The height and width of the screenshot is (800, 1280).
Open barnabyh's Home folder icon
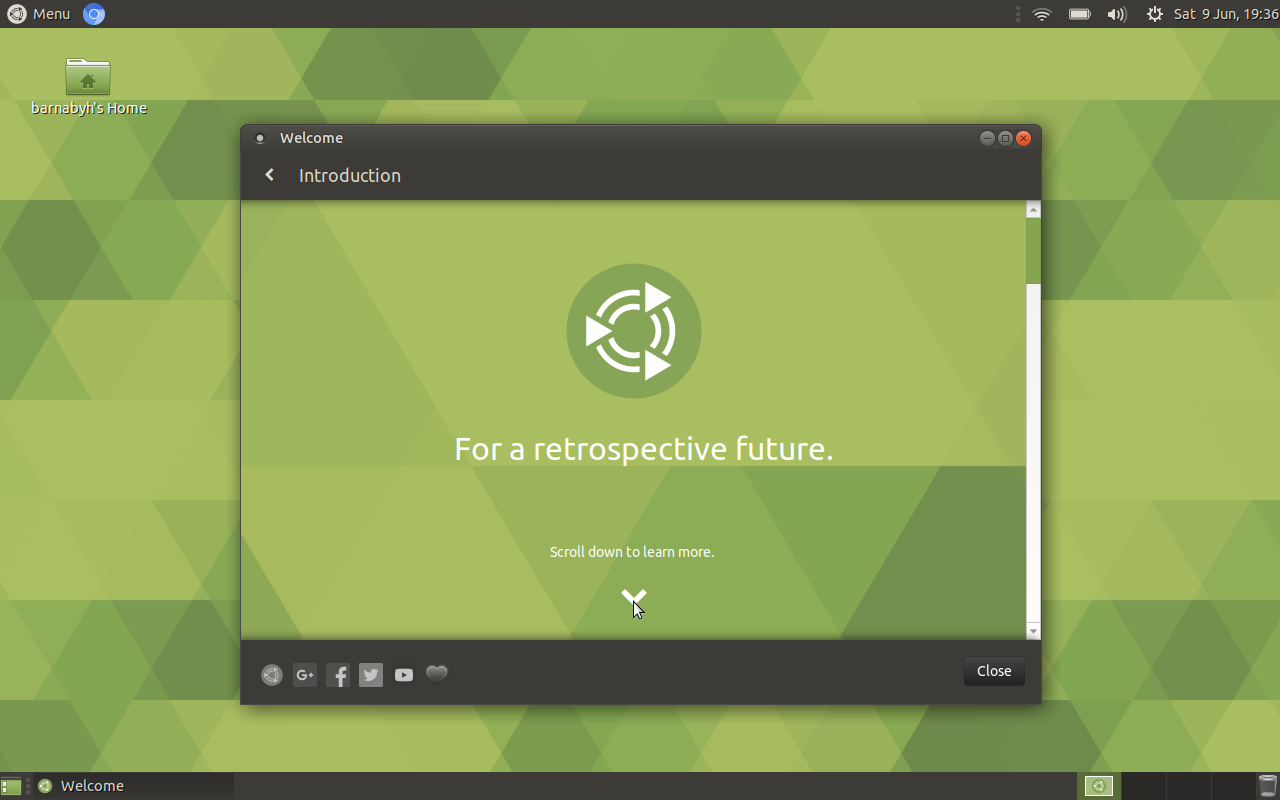coord(88,77)
